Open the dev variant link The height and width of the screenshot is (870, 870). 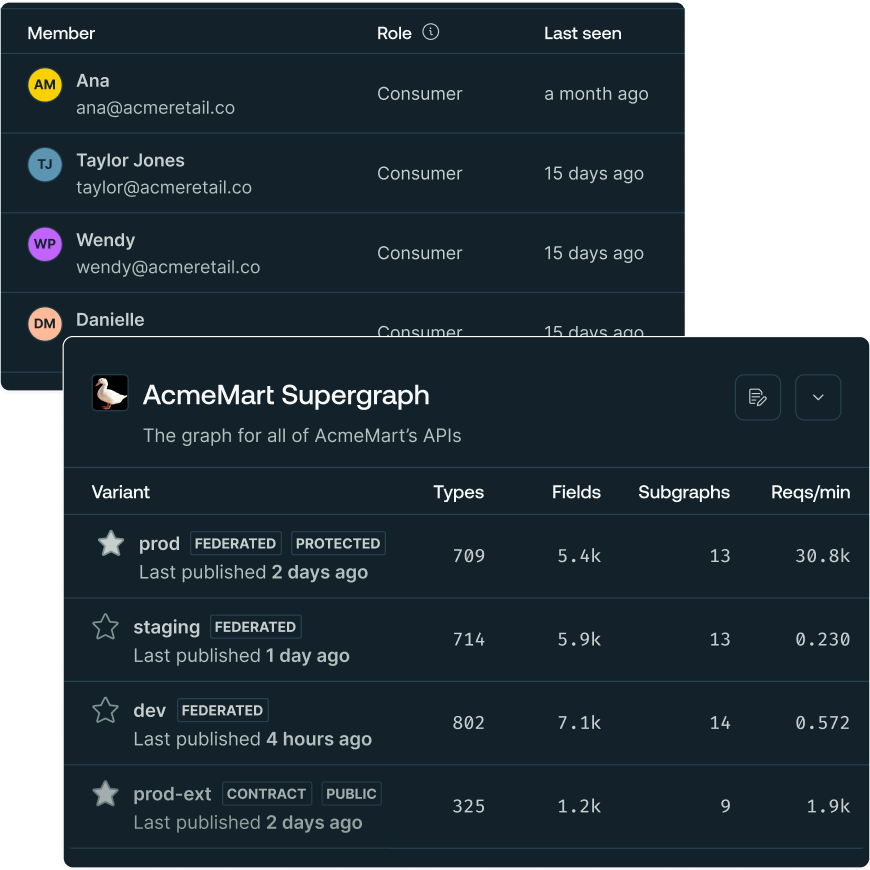click(149, 710)
